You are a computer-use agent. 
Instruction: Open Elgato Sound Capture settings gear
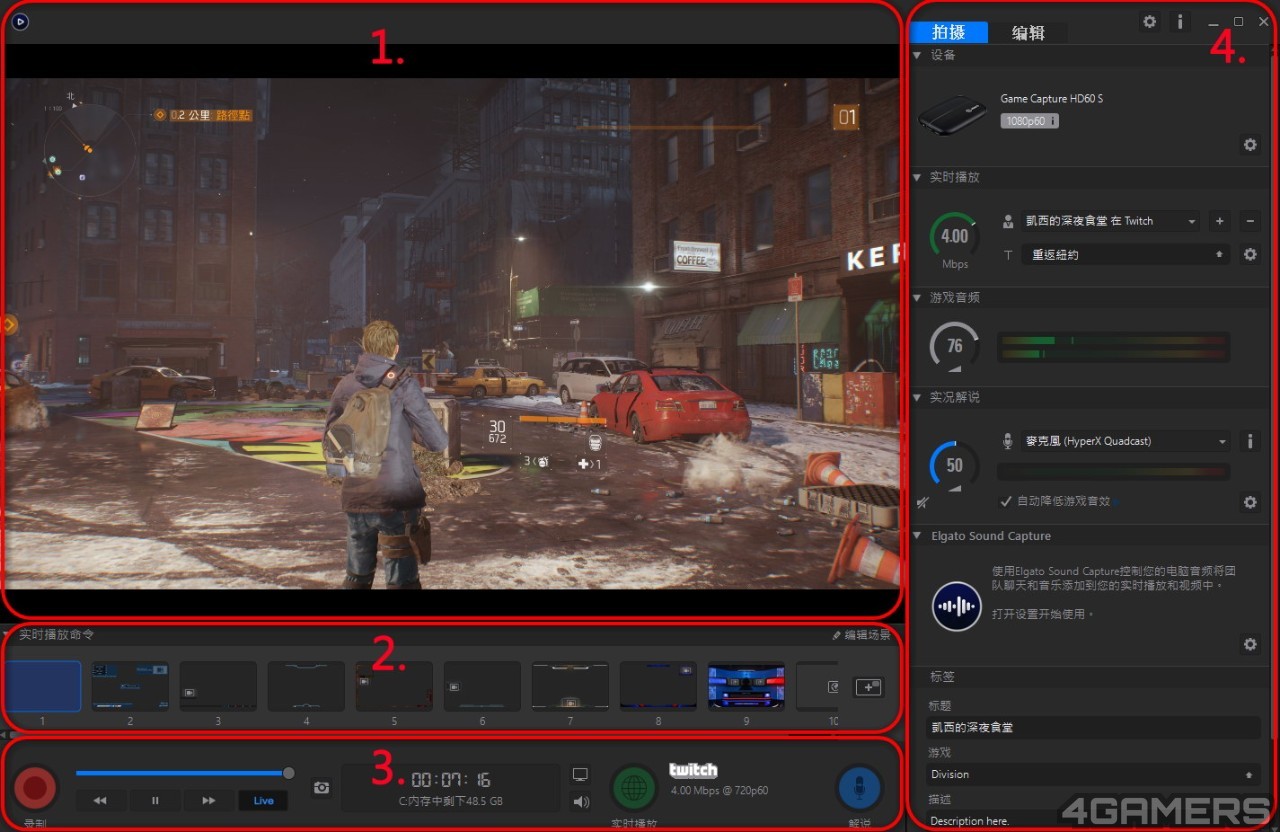pos(1250,644)
